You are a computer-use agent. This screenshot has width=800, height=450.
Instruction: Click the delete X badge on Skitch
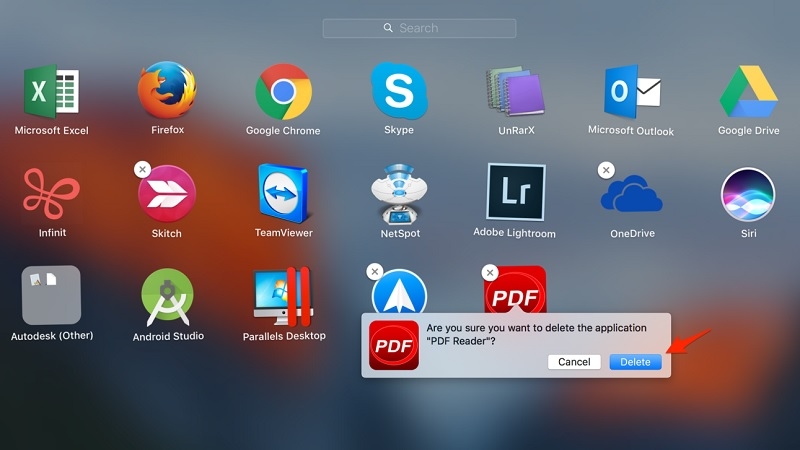pos(142,169)
